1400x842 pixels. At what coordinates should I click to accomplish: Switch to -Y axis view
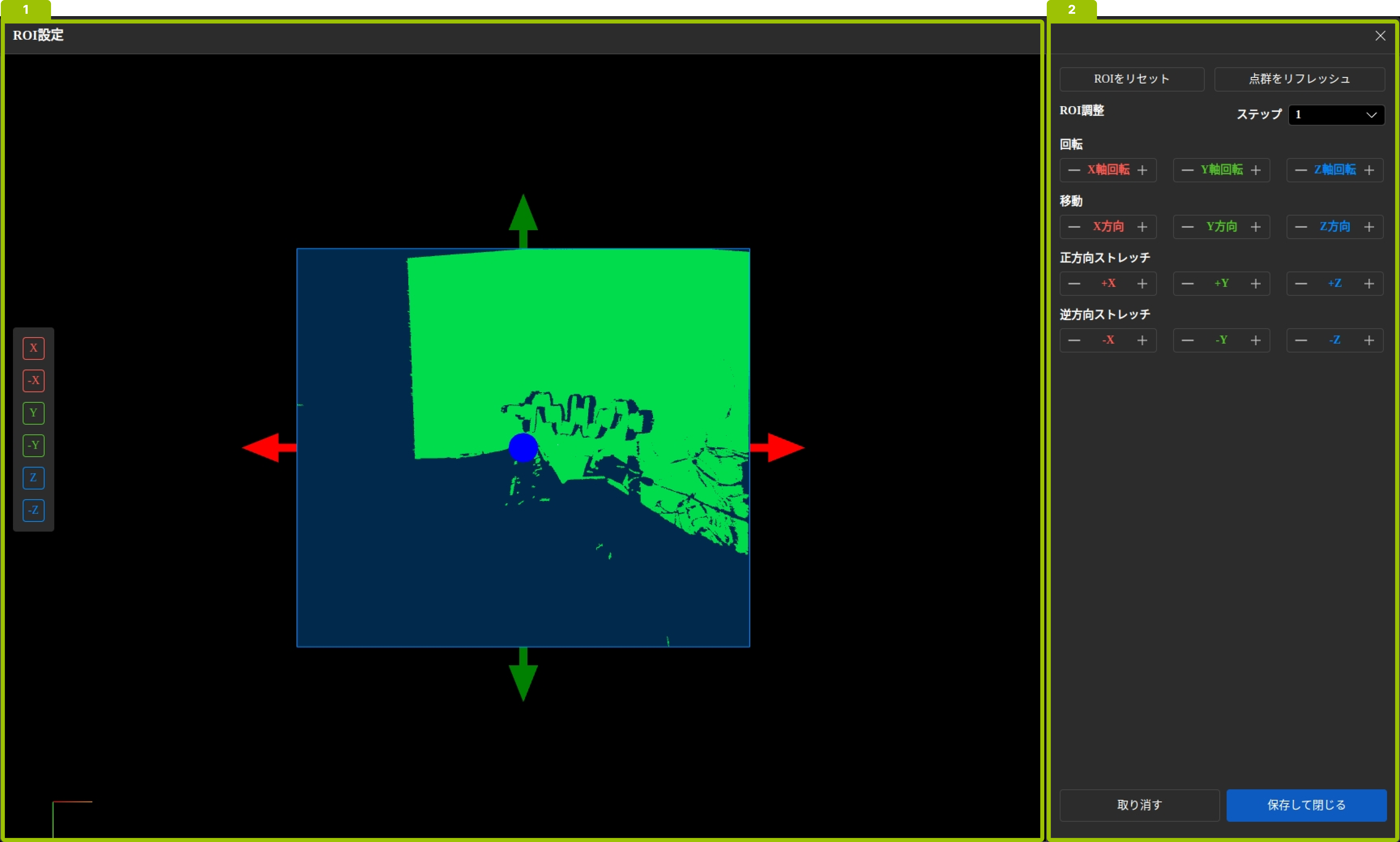[x=33, y=445]
